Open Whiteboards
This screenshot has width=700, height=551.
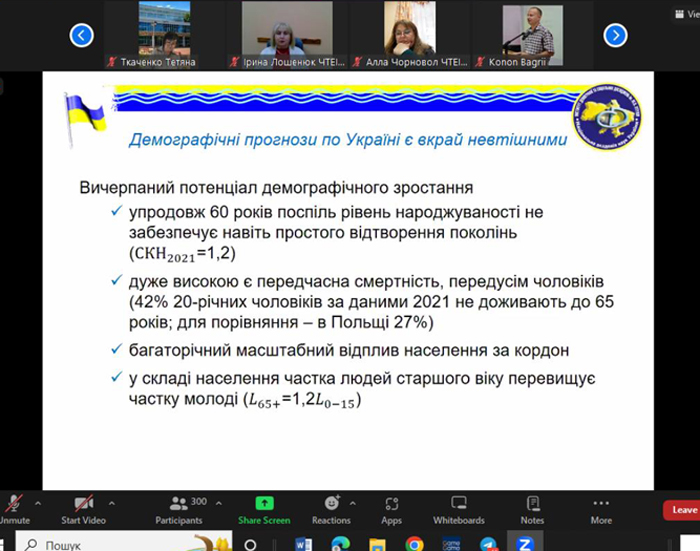click(x=458, y=510)
